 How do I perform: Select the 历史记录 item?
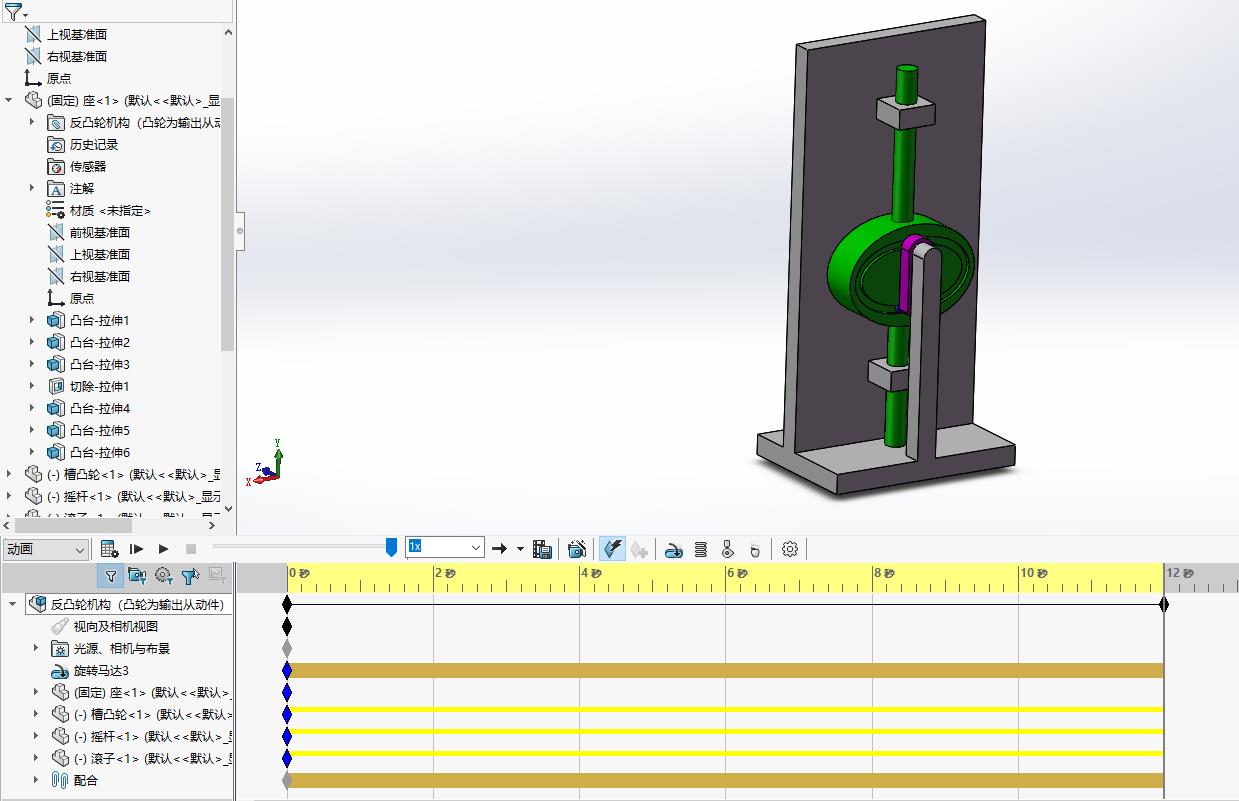pos(94,144)
